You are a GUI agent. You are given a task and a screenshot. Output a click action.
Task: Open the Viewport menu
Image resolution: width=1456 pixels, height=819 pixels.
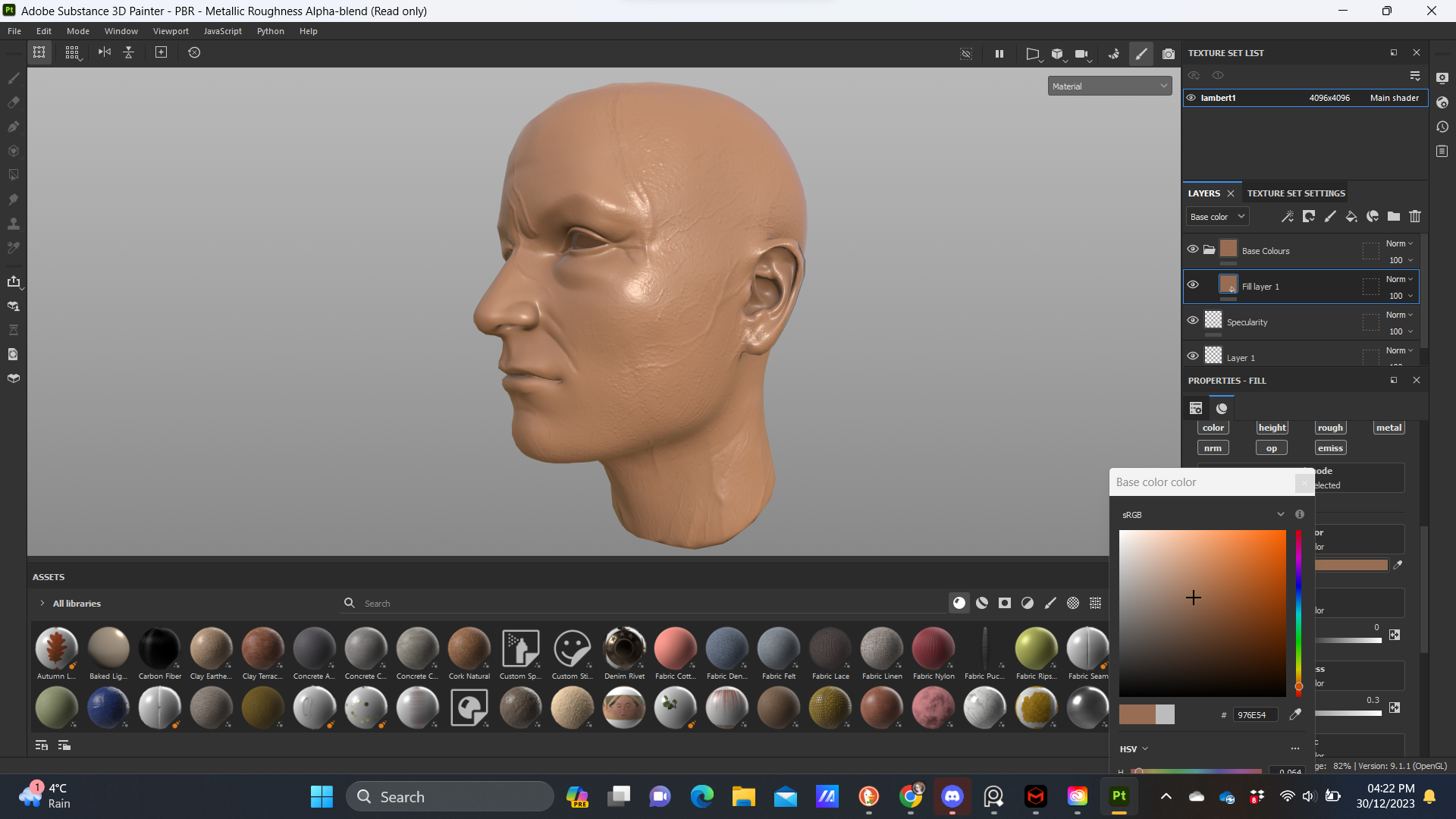click(x=171, y=31)
